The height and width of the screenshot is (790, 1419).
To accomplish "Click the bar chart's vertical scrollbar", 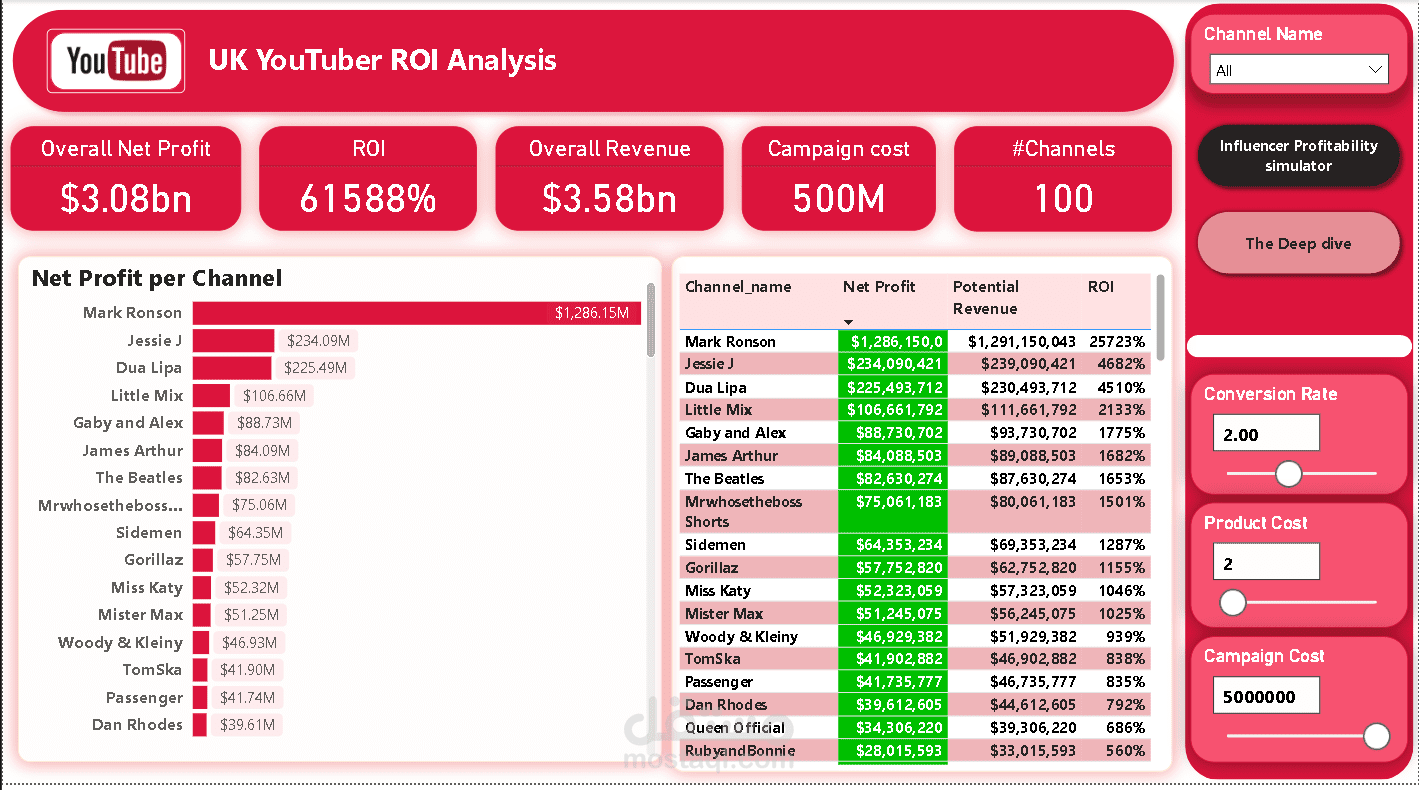I will [651, 319].
